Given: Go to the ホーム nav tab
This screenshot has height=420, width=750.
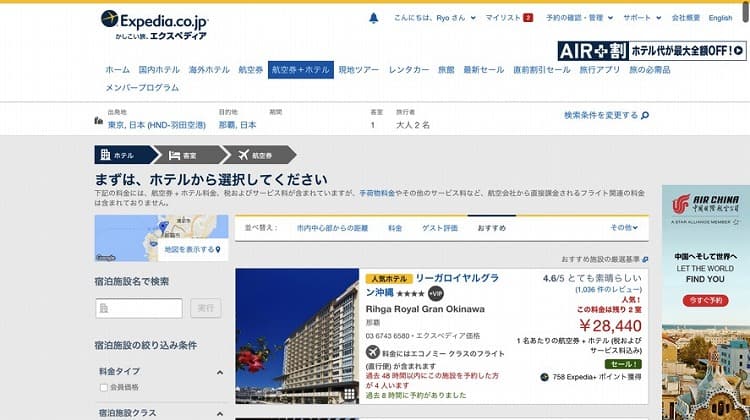Looking at the screenshot, I should (118, 70).
